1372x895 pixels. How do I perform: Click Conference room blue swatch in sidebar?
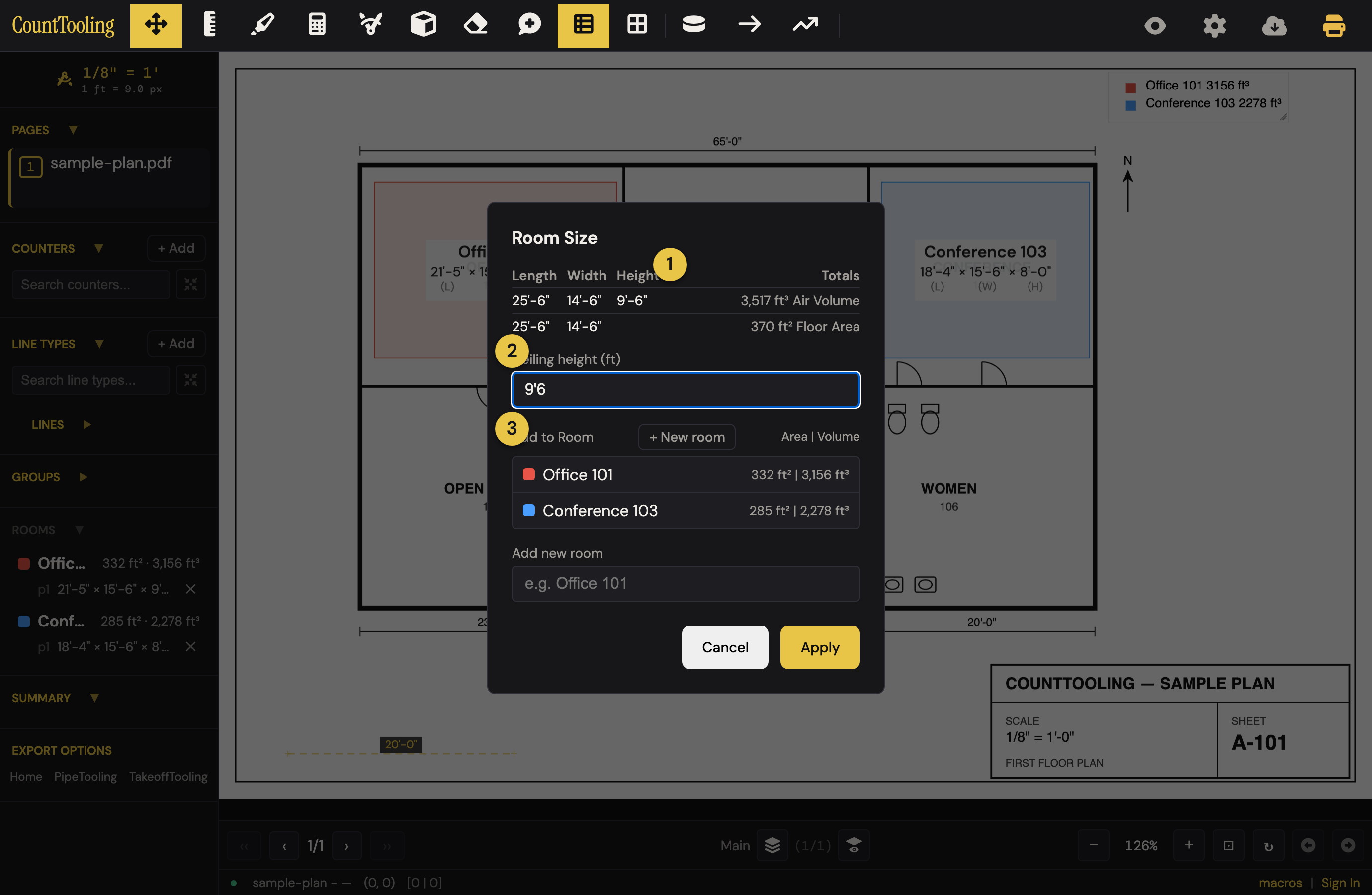[x=24, y=621]
